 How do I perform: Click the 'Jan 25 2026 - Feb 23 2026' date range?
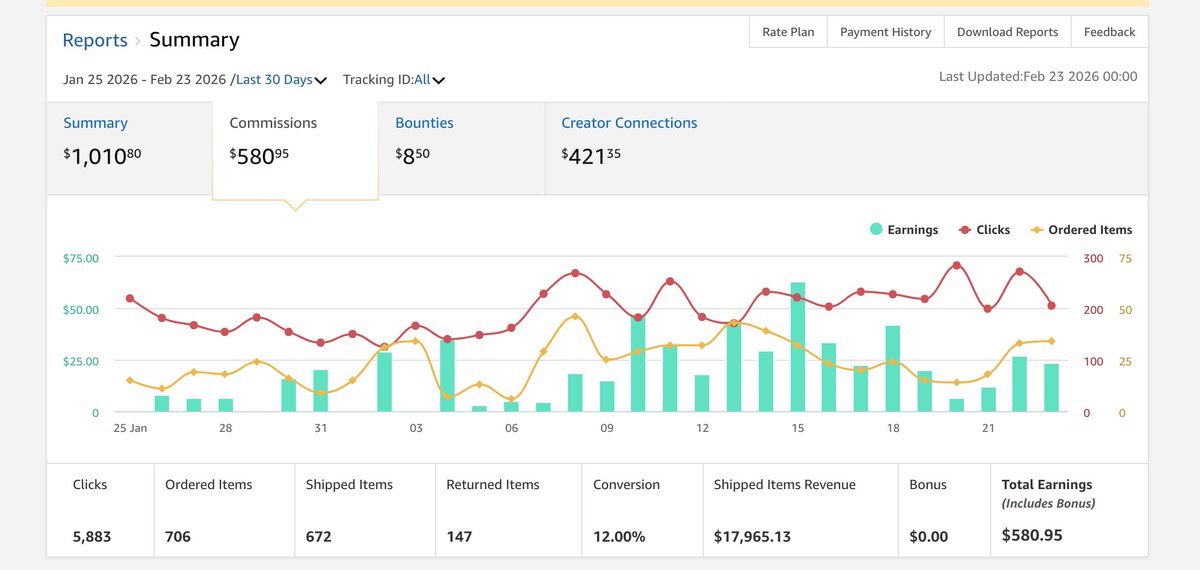tap(145, 79)
